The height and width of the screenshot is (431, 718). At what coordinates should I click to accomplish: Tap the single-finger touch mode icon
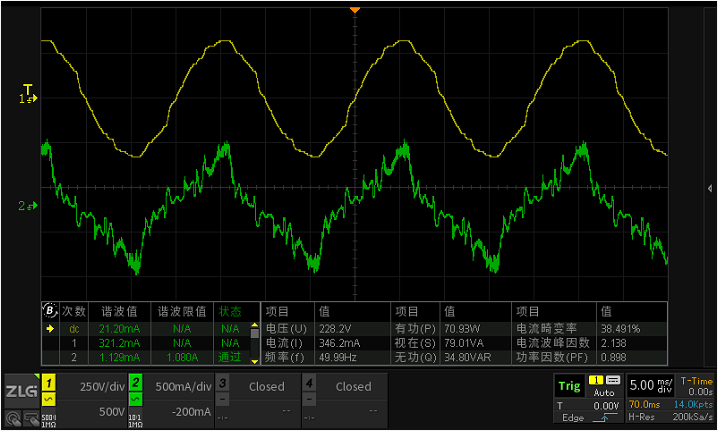click(13, 419)
